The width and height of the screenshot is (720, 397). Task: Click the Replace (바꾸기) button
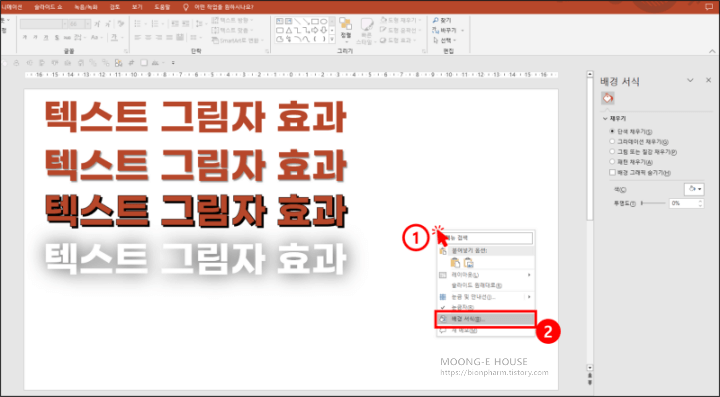click(x=445, y=30)
